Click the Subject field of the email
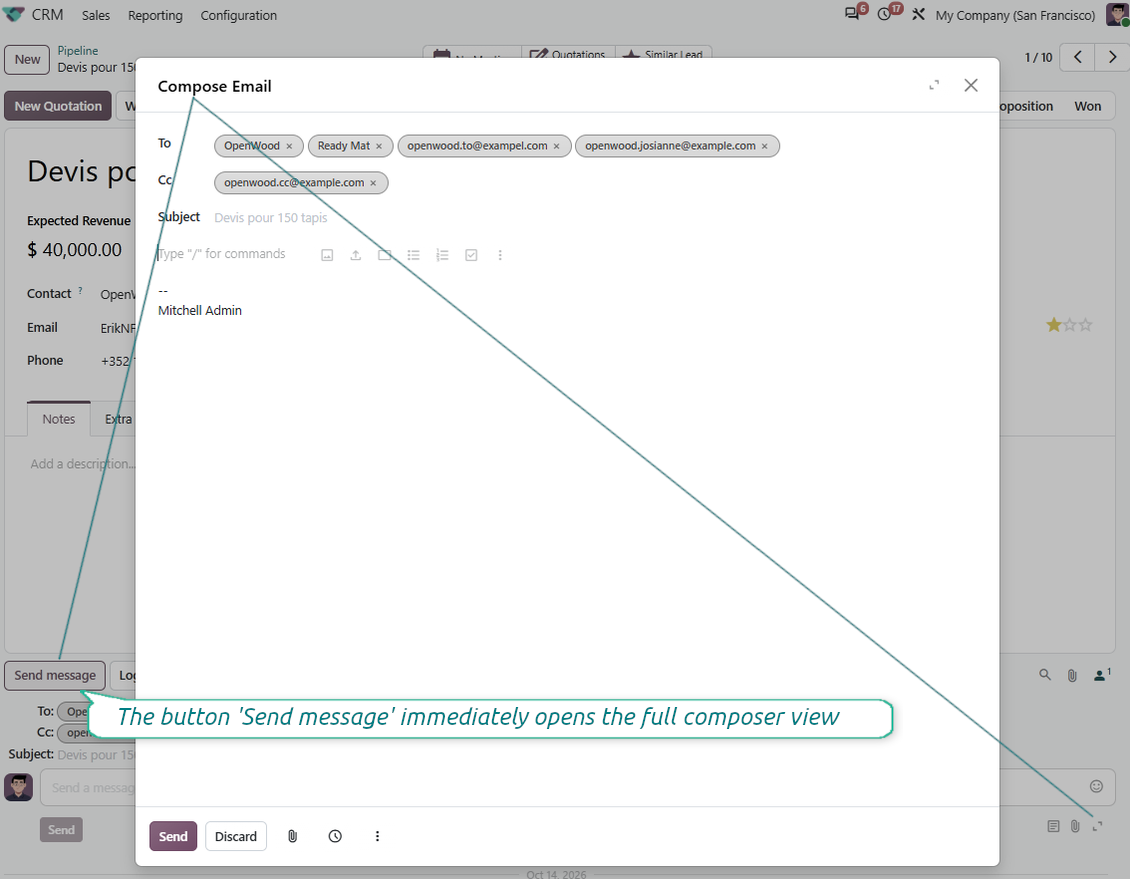This screenshot has width=1130, height=879. pos(595,218)
